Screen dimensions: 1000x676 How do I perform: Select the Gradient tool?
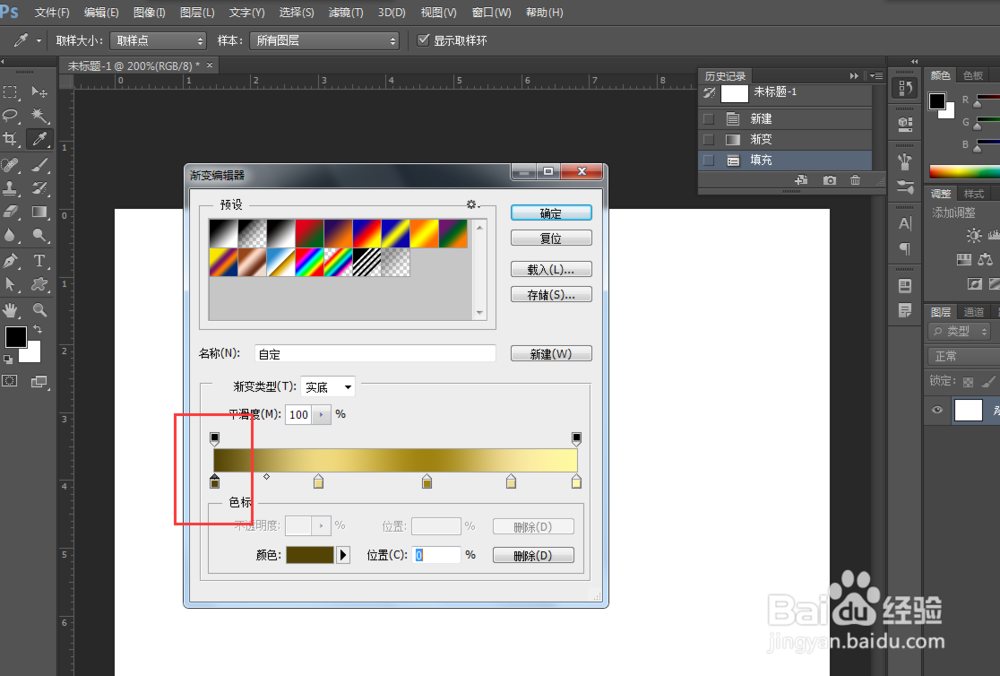point(40,211)
